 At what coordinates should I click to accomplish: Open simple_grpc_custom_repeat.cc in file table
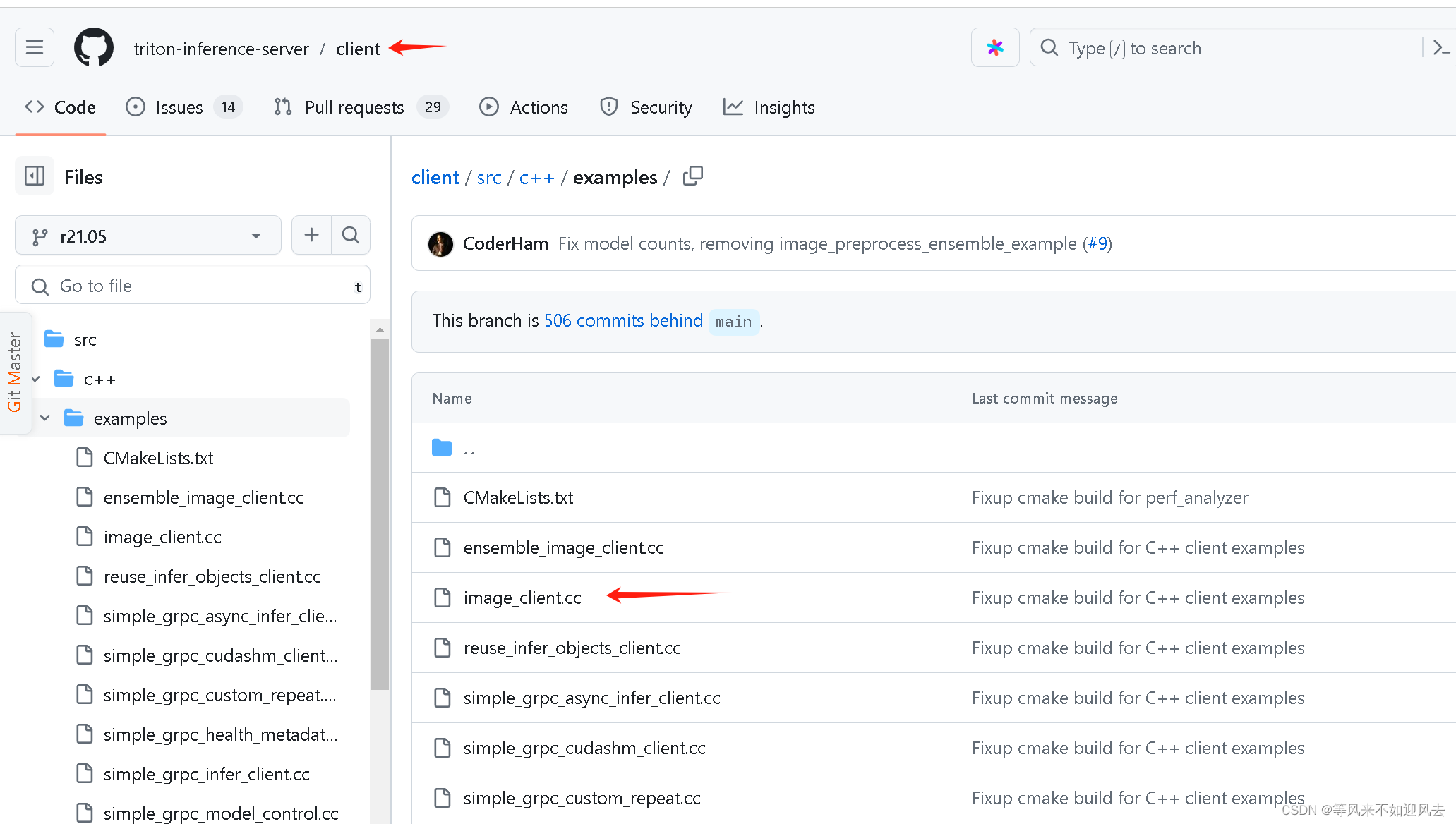pyautogui.click(x=582, y=798)
